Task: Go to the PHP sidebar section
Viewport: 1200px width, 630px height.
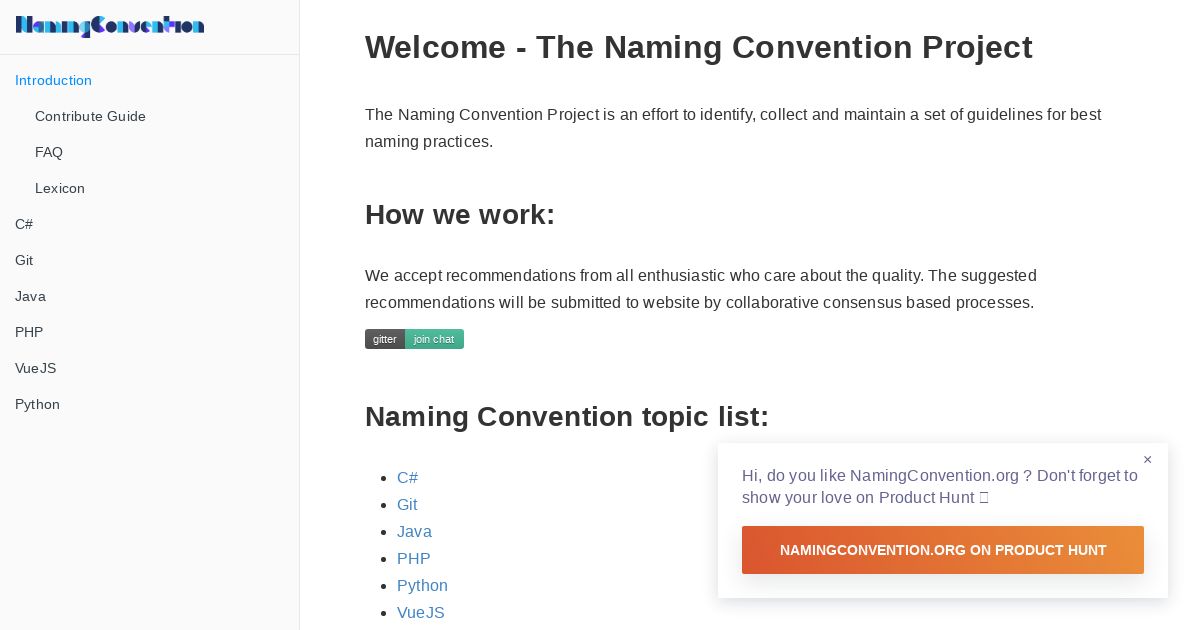Action: click(29, 332)
